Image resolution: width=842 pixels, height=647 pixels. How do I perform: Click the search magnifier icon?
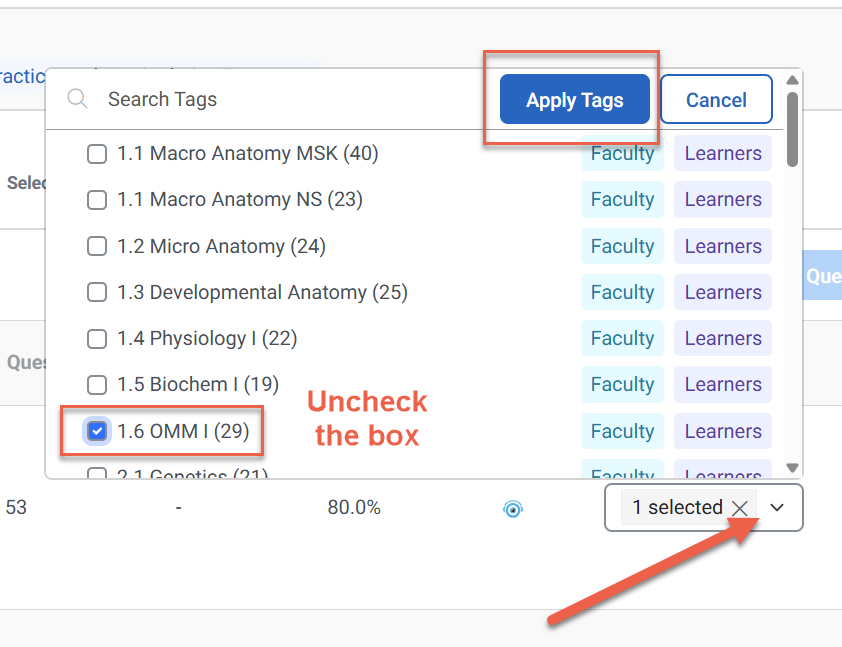pyautogui.click(x=77, y=99)
